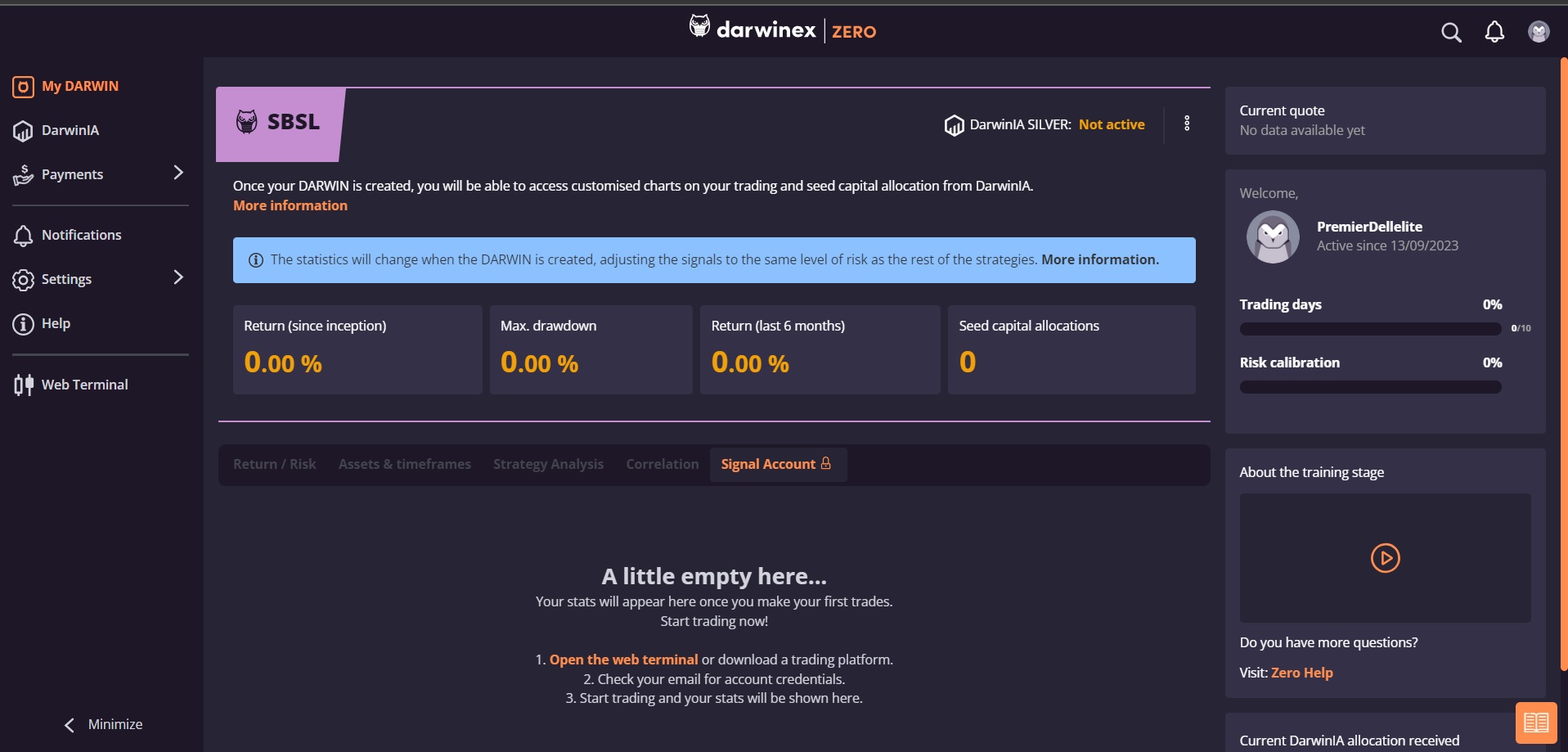This screenshot has height=752, width=1568.
Task: Open the notifications bell in header
Action: pos(1494,32)
